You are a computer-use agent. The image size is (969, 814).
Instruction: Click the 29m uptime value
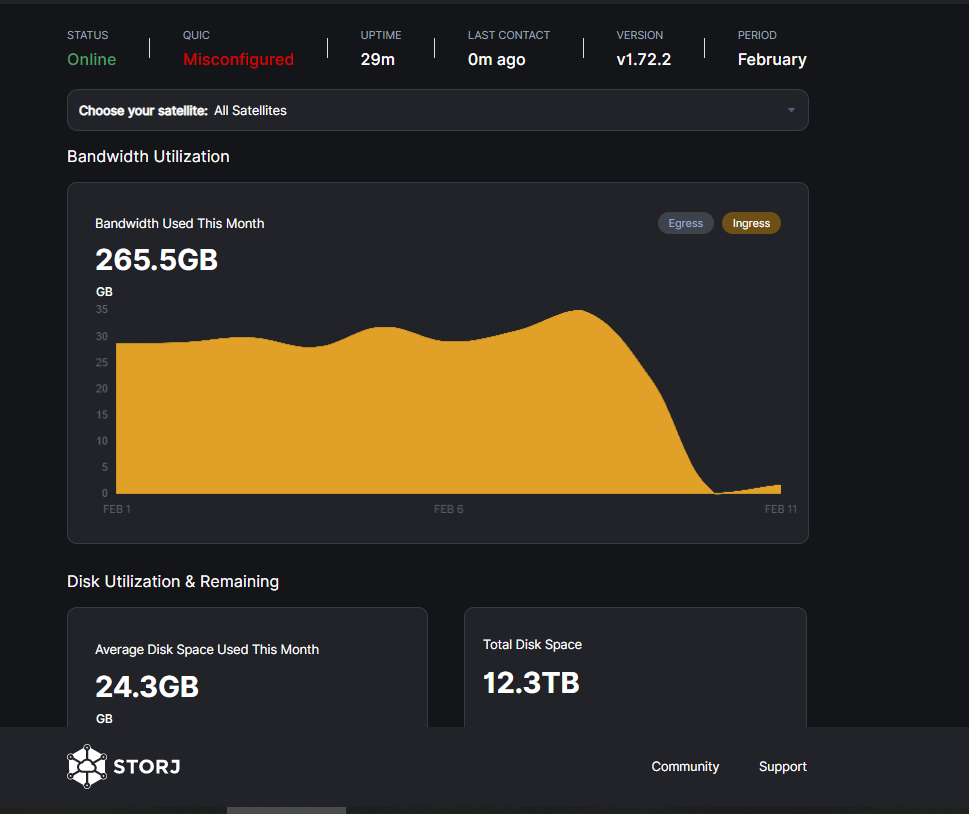tap(378, 60)
